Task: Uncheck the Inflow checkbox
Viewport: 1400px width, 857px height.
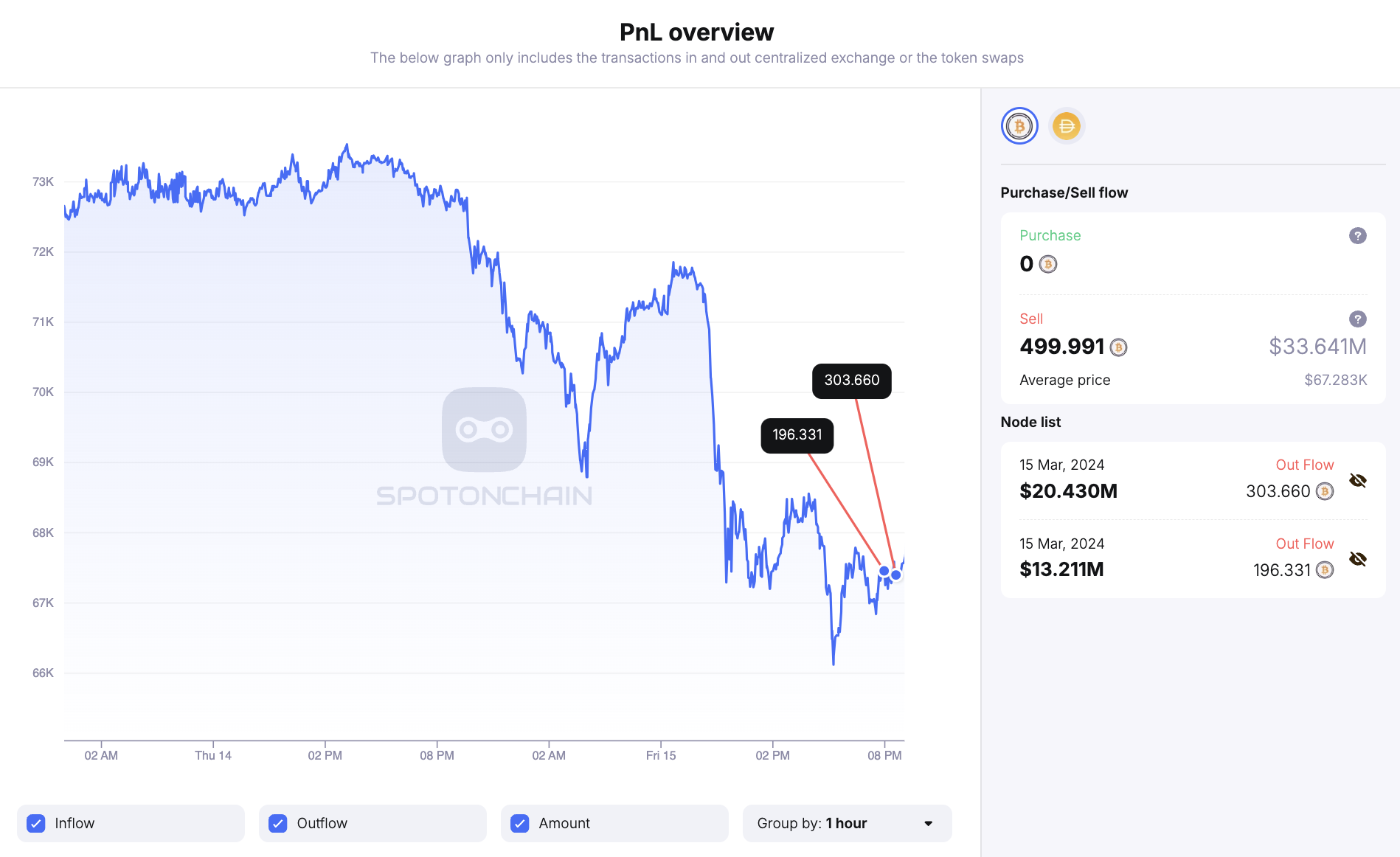Action: pyautogui.click(x=36, y=823)
